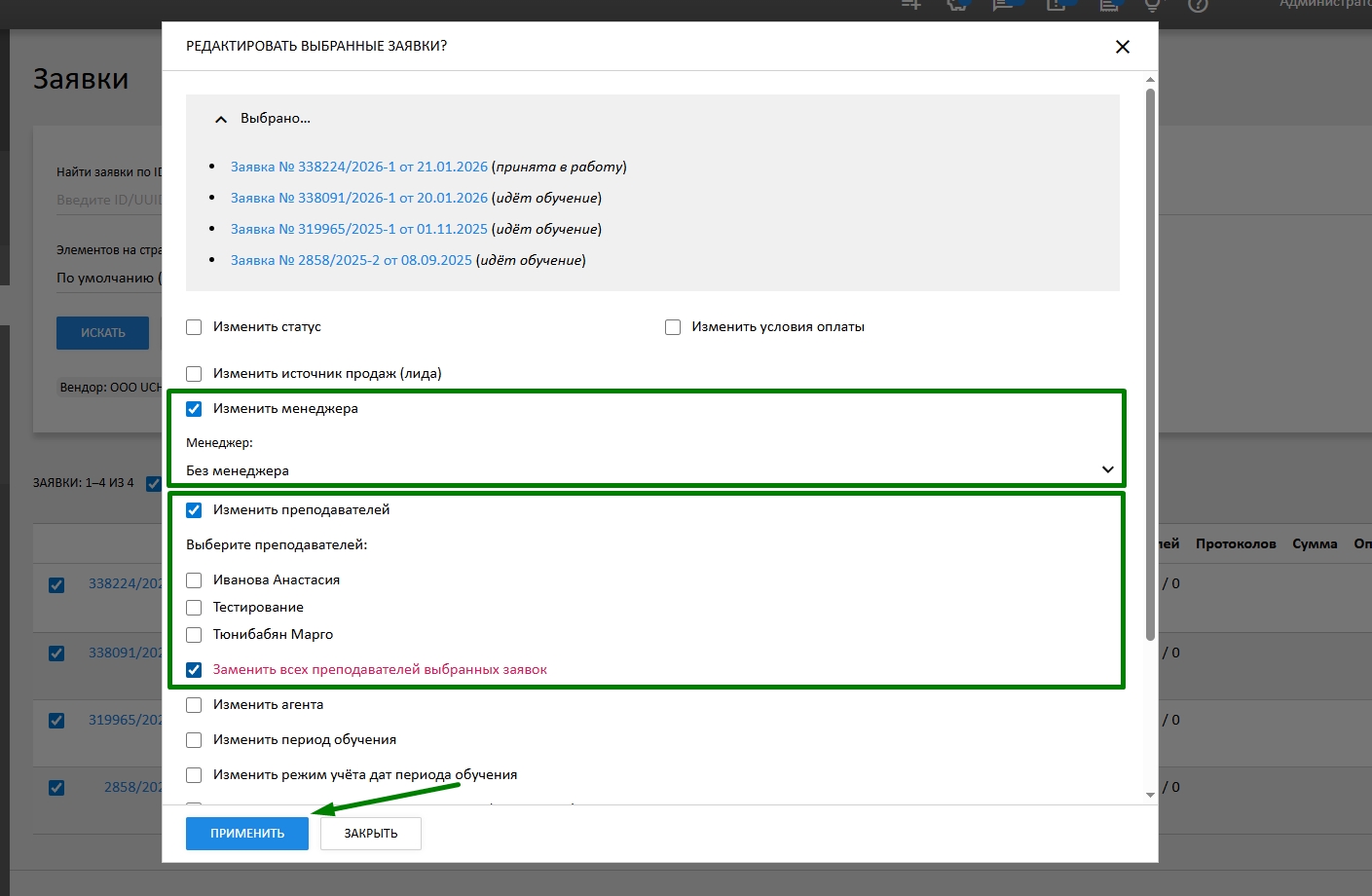The height and width of the screenshot is (896, 1372).
Task: Close the edit dialog with the X icon
Action: [x=1122, y=47]
